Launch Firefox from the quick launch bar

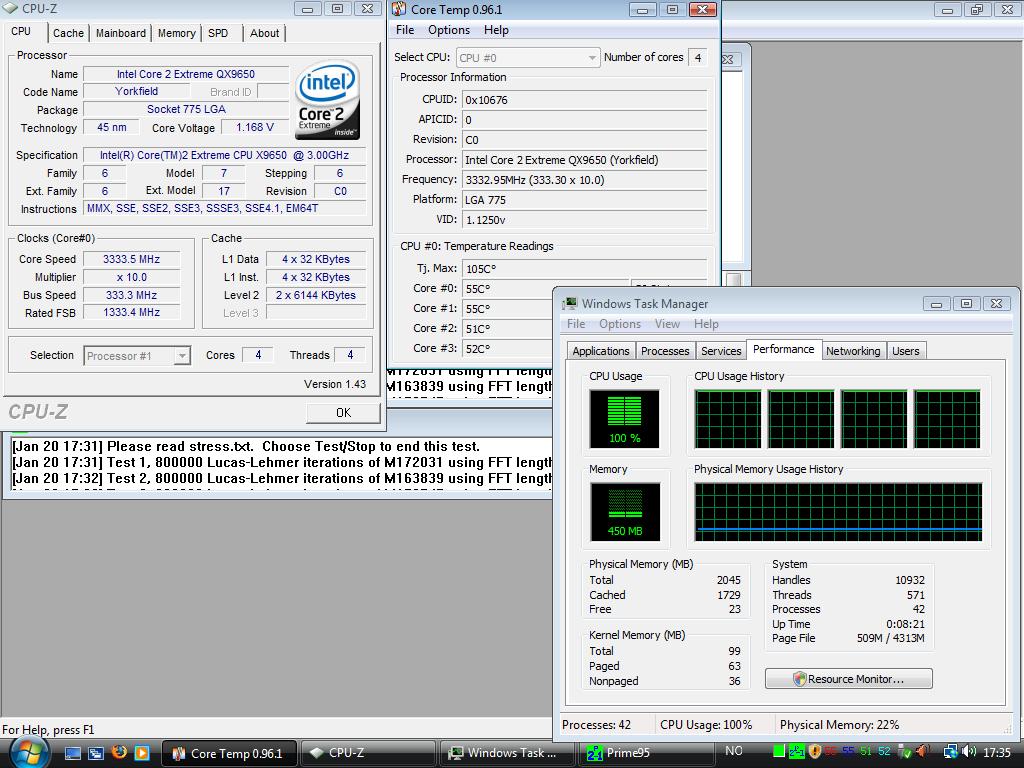pyautogui.click(x=119, y=752)
